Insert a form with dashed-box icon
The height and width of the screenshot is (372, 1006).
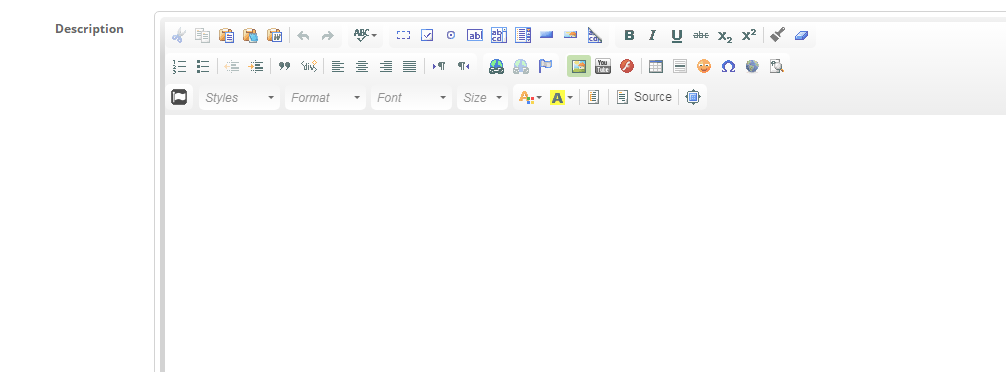point(403,35)
